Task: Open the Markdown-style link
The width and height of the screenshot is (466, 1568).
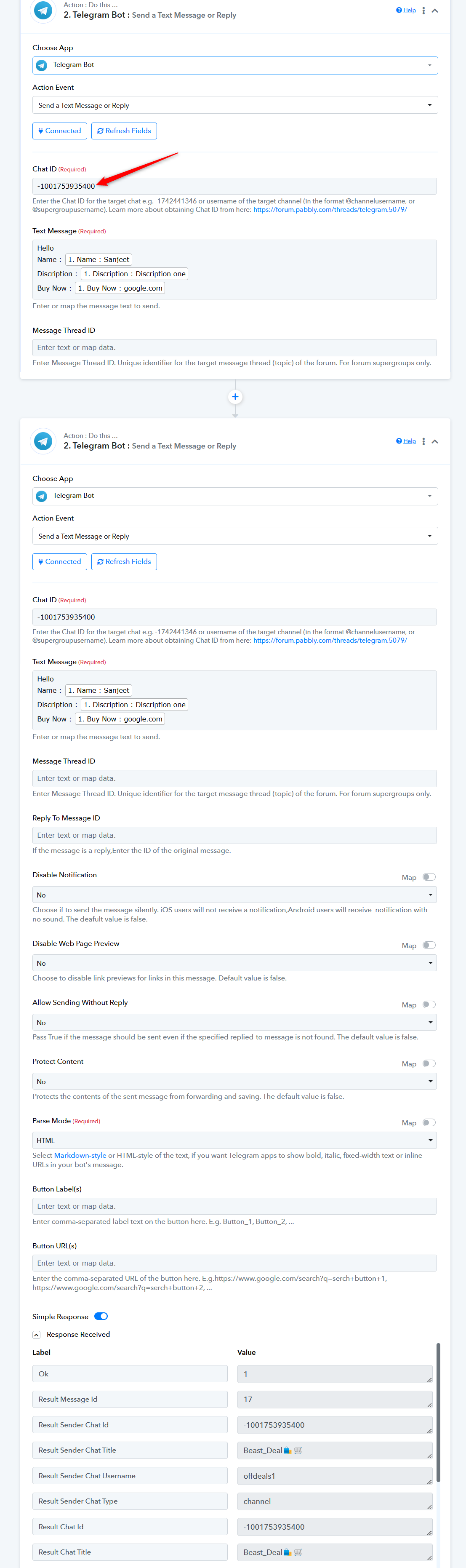Action: 80,1155
